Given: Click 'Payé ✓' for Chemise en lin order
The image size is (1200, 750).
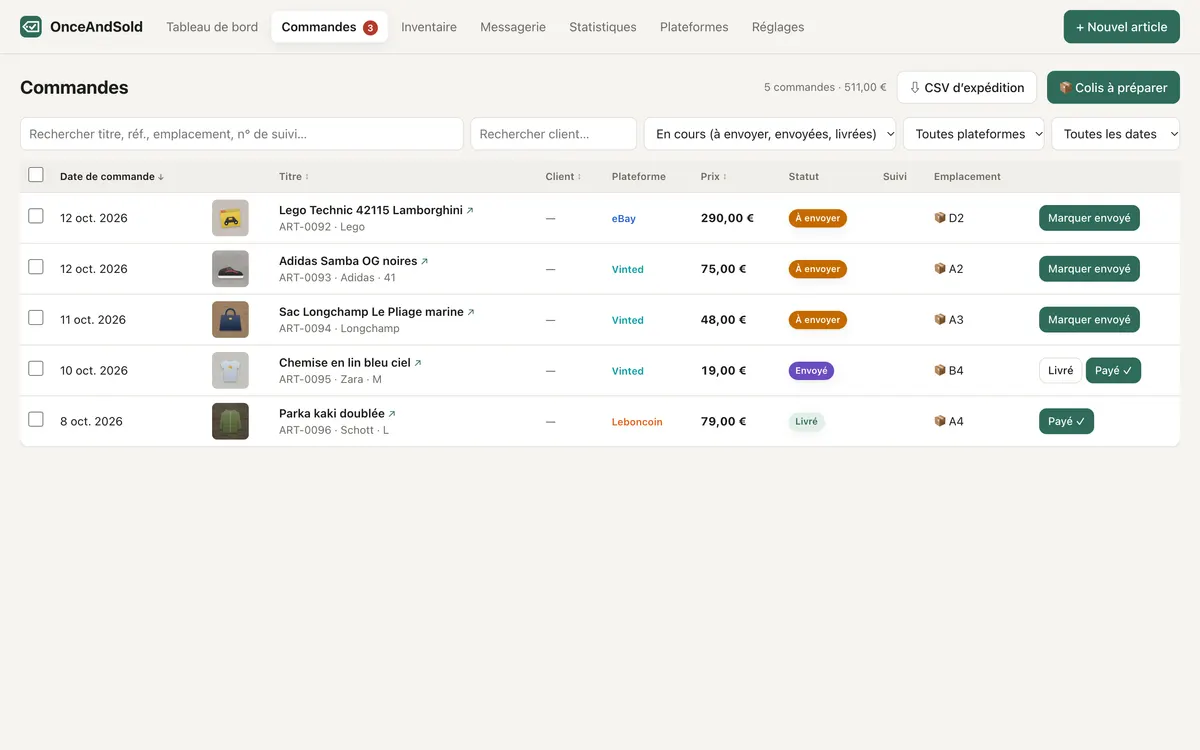Looking at the screenshot, I should 1113,371.
